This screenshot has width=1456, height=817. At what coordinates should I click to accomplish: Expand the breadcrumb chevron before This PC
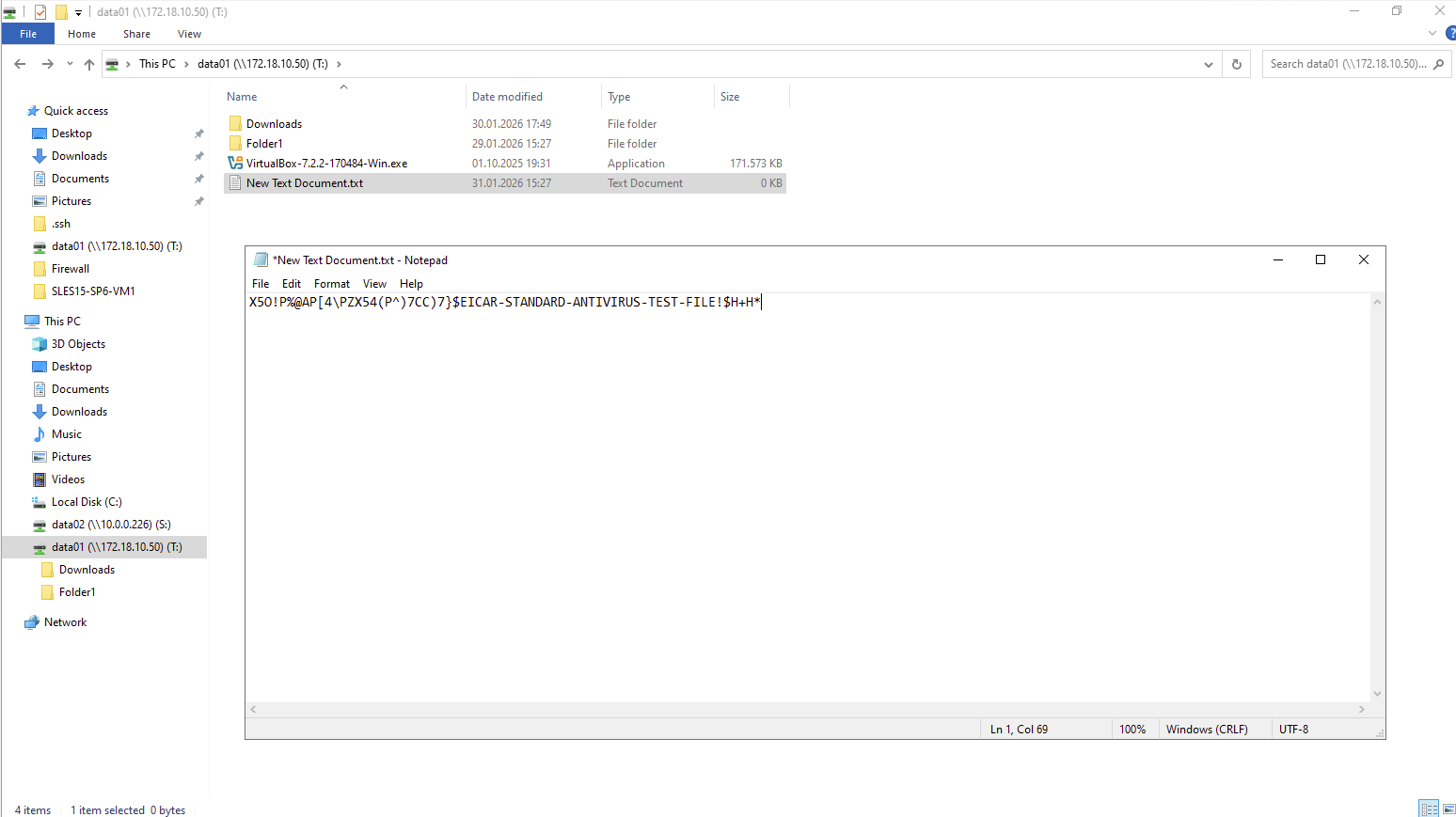point(128,64)
